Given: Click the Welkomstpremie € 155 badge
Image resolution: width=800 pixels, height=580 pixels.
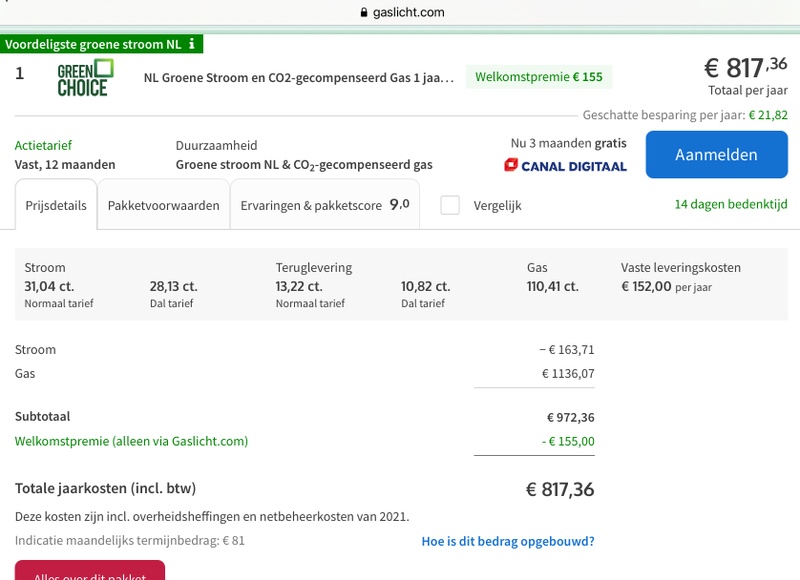Looking at the screenshot, I should 539,77.
